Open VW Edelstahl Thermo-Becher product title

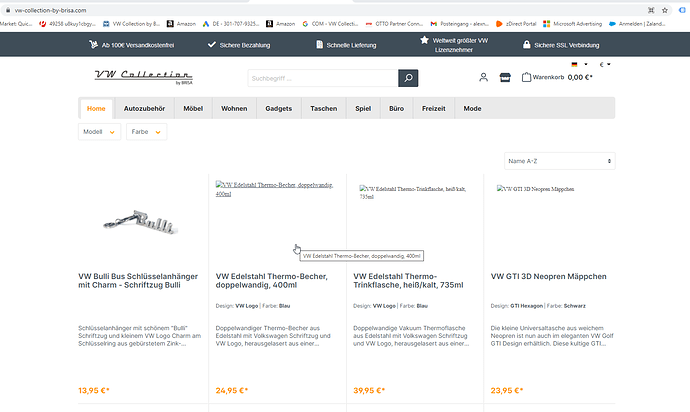[272, 280]
